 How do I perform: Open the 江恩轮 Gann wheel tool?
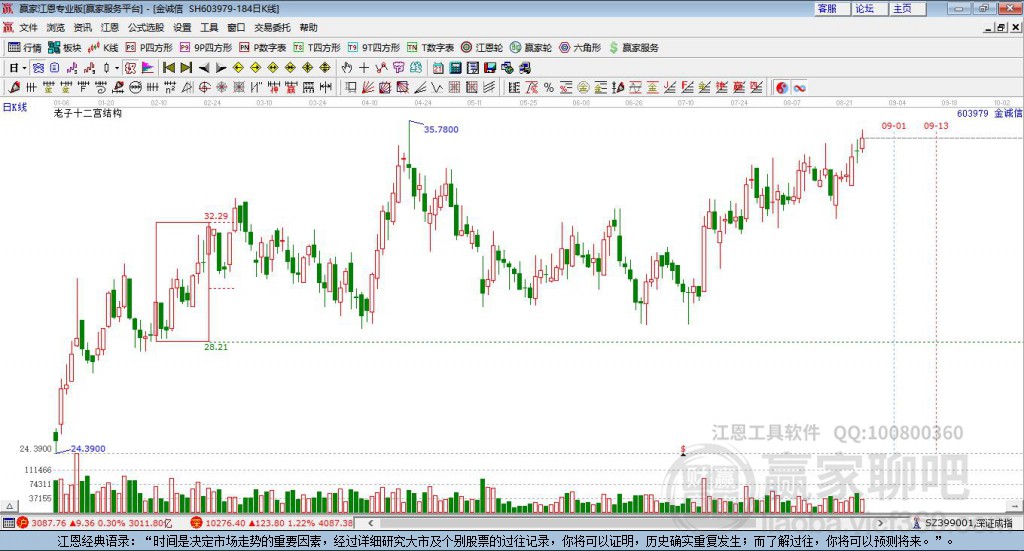click(482, 47)
